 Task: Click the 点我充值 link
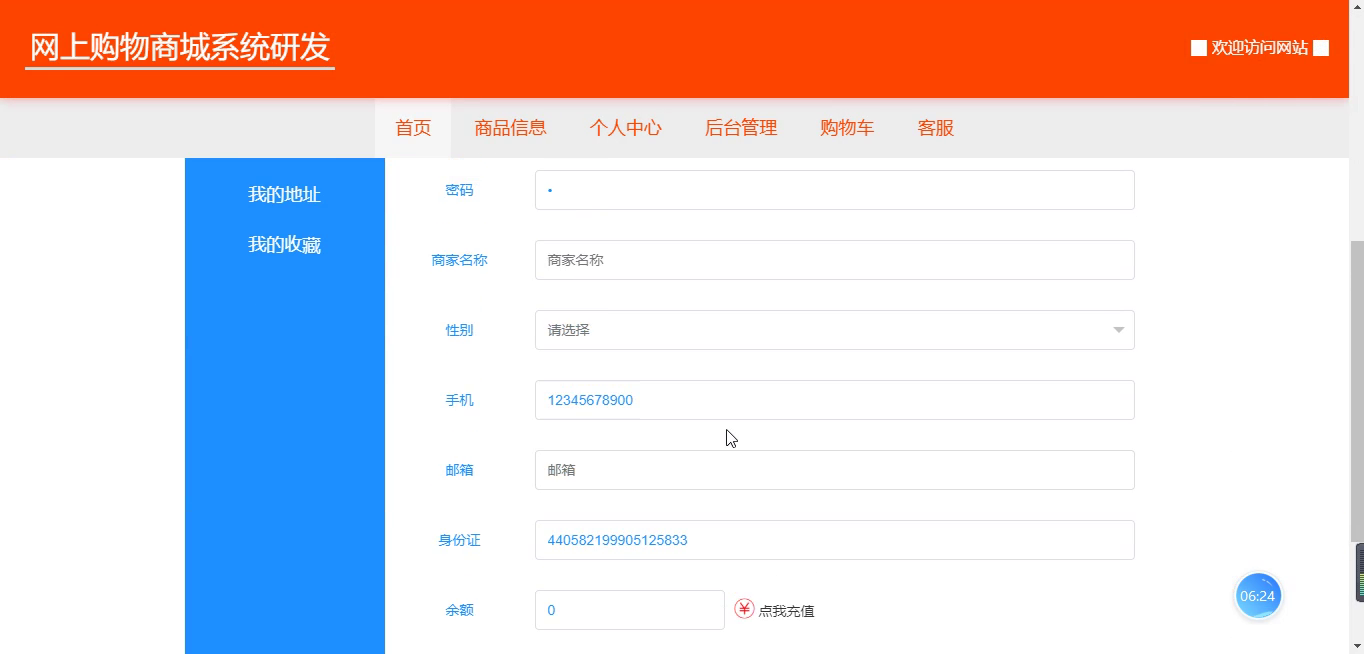[786, 611]
